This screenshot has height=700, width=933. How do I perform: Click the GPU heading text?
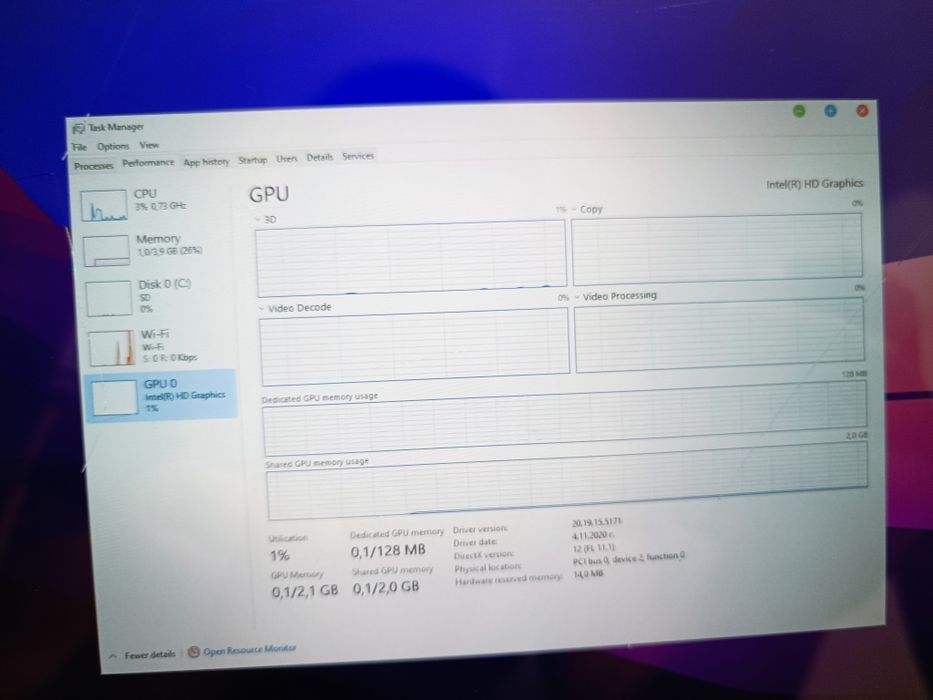269,195
